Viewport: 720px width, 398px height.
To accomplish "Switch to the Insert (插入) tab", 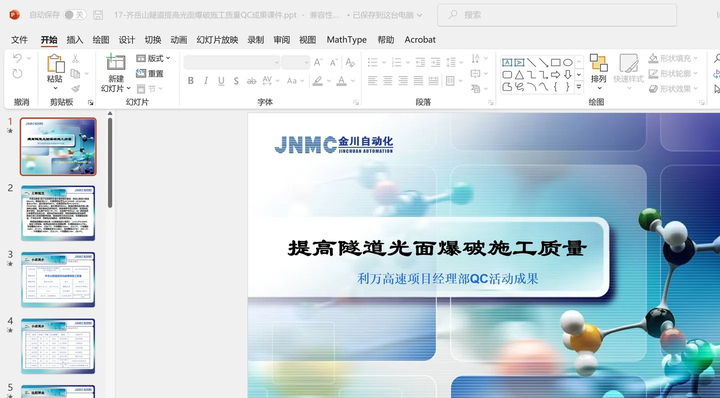I will click(x=75, y=40).
